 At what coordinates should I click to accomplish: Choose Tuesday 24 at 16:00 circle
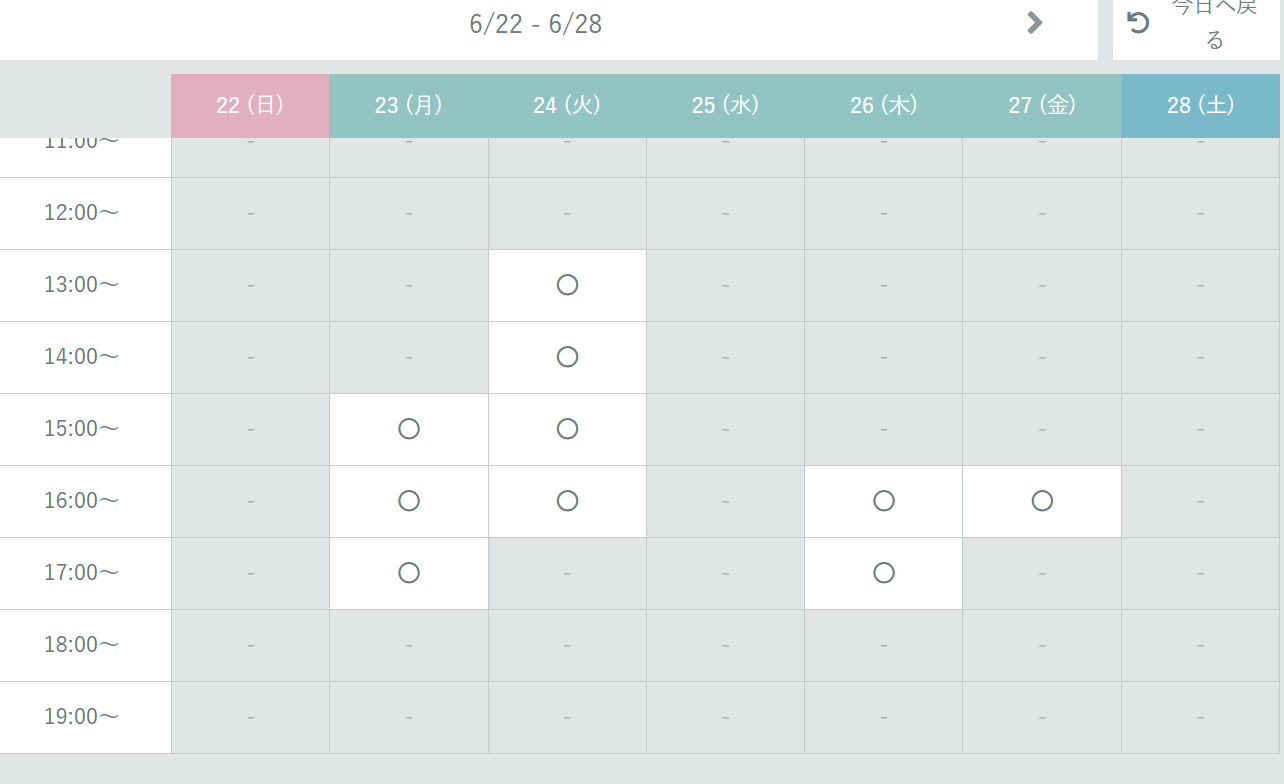pos(567,501)
